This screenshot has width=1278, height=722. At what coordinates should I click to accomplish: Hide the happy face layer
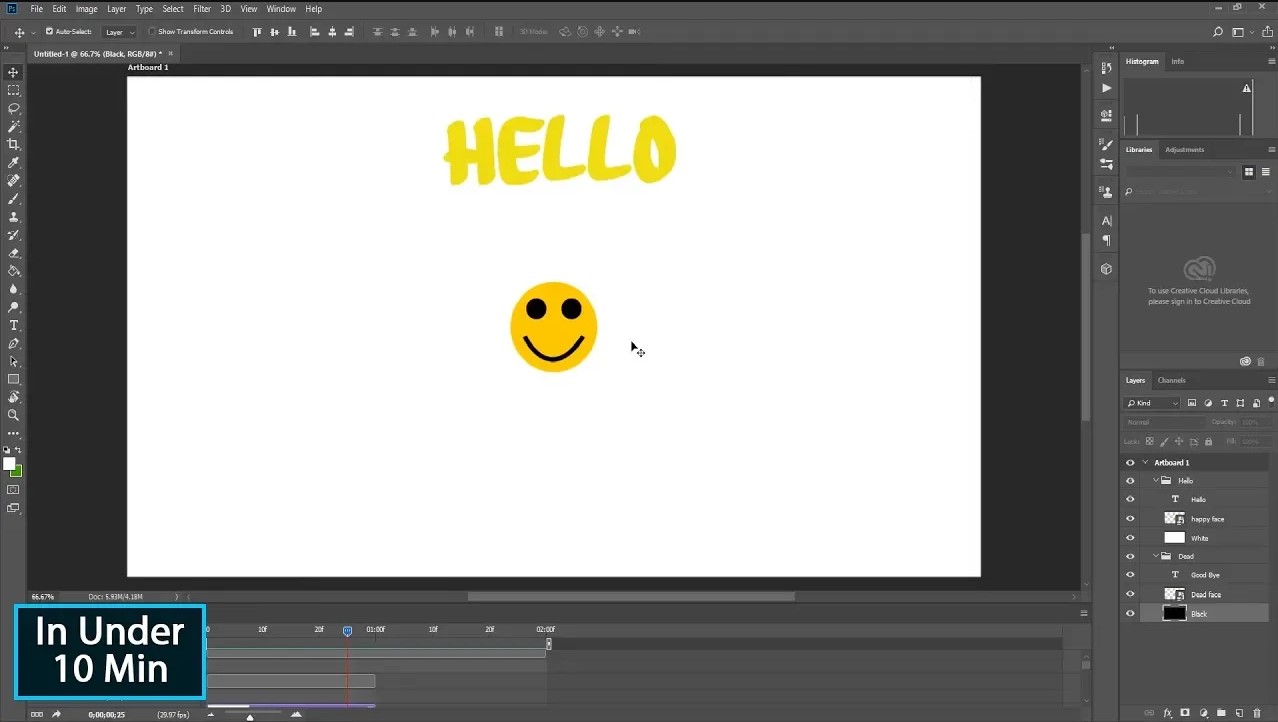[x=1130, y=518]
